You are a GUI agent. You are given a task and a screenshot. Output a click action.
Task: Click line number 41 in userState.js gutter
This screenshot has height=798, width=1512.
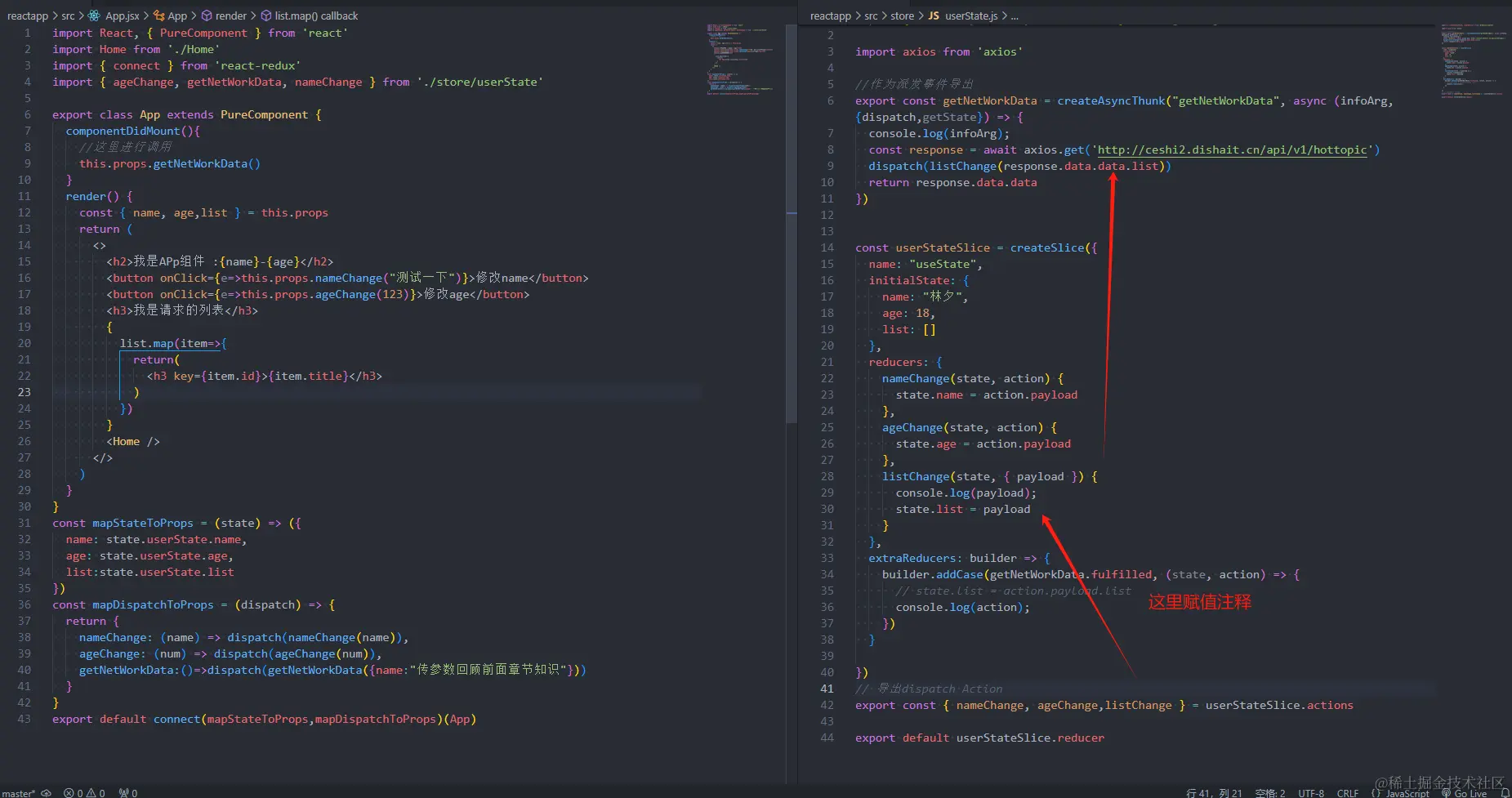coord(827,689)
